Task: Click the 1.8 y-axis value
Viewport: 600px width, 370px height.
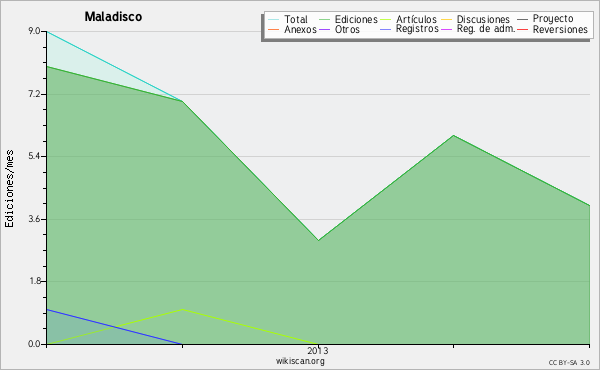Action: point(34,281)
